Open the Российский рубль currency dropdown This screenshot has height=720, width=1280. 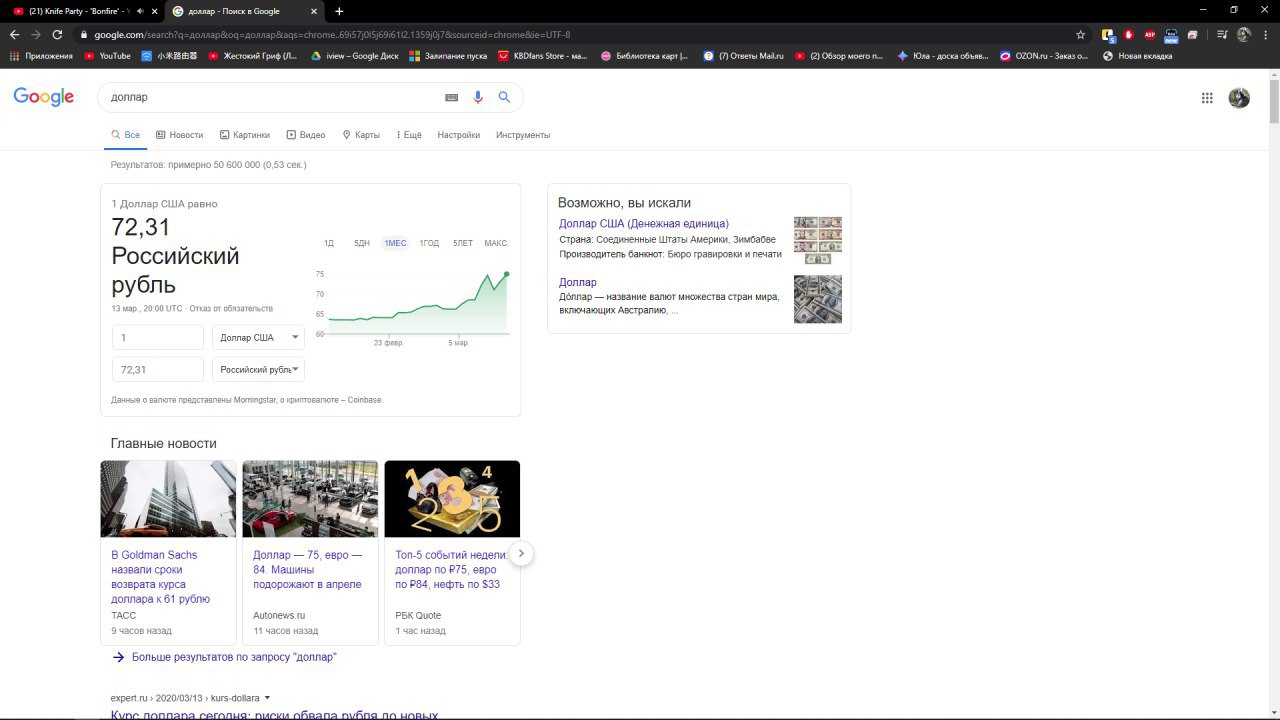(258, 369)
